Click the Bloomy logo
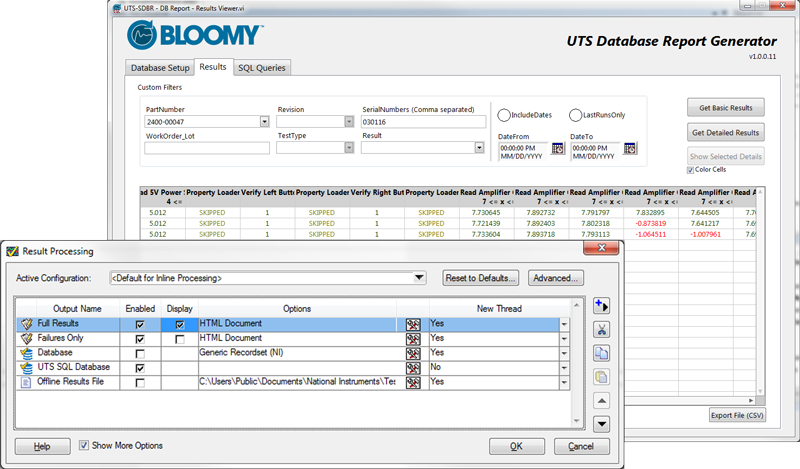This screenshot has width=800, height=469. click(x=194, y=35)
